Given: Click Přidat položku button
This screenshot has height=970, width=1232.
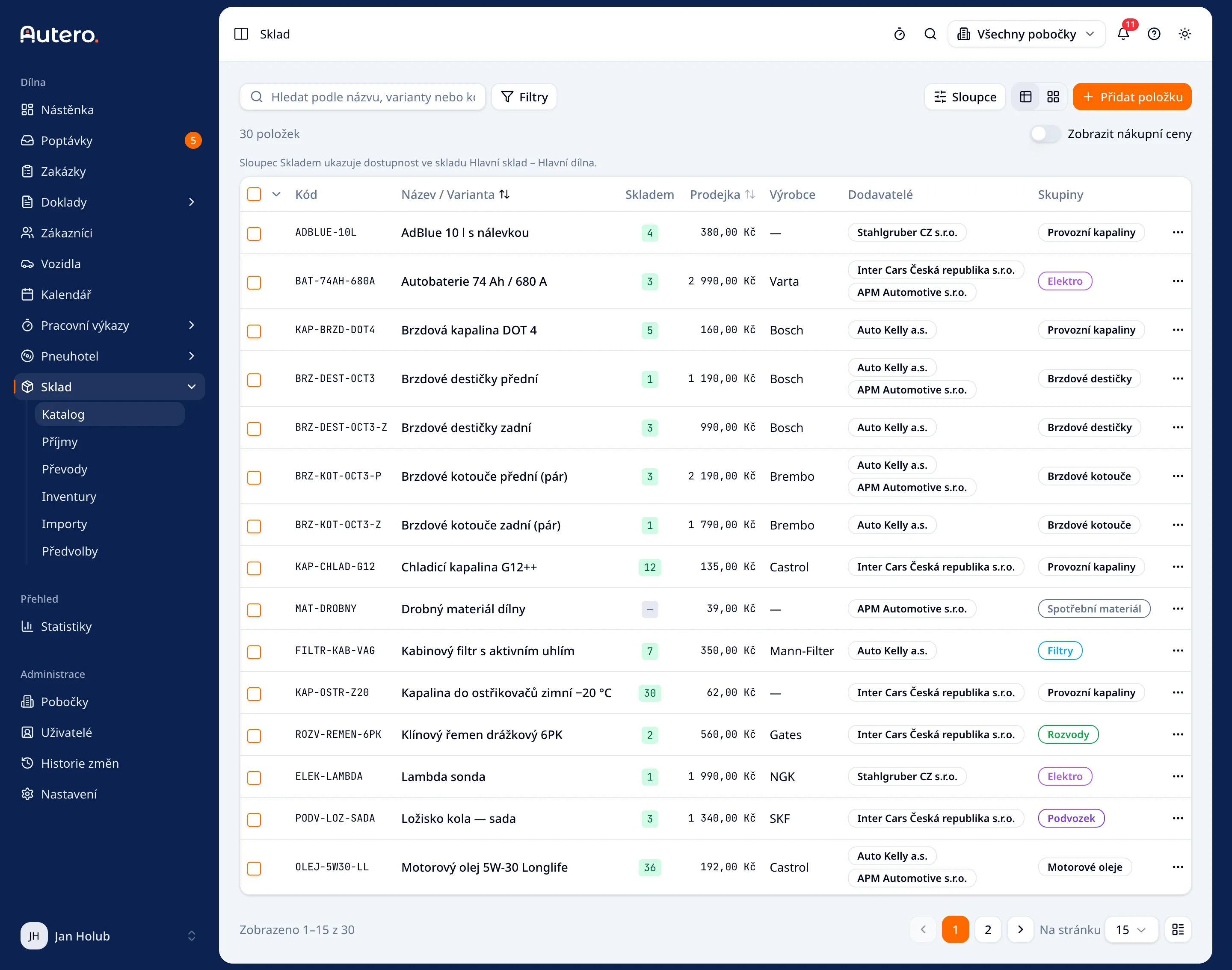Looking at the screenshot, I should 1131,97.
